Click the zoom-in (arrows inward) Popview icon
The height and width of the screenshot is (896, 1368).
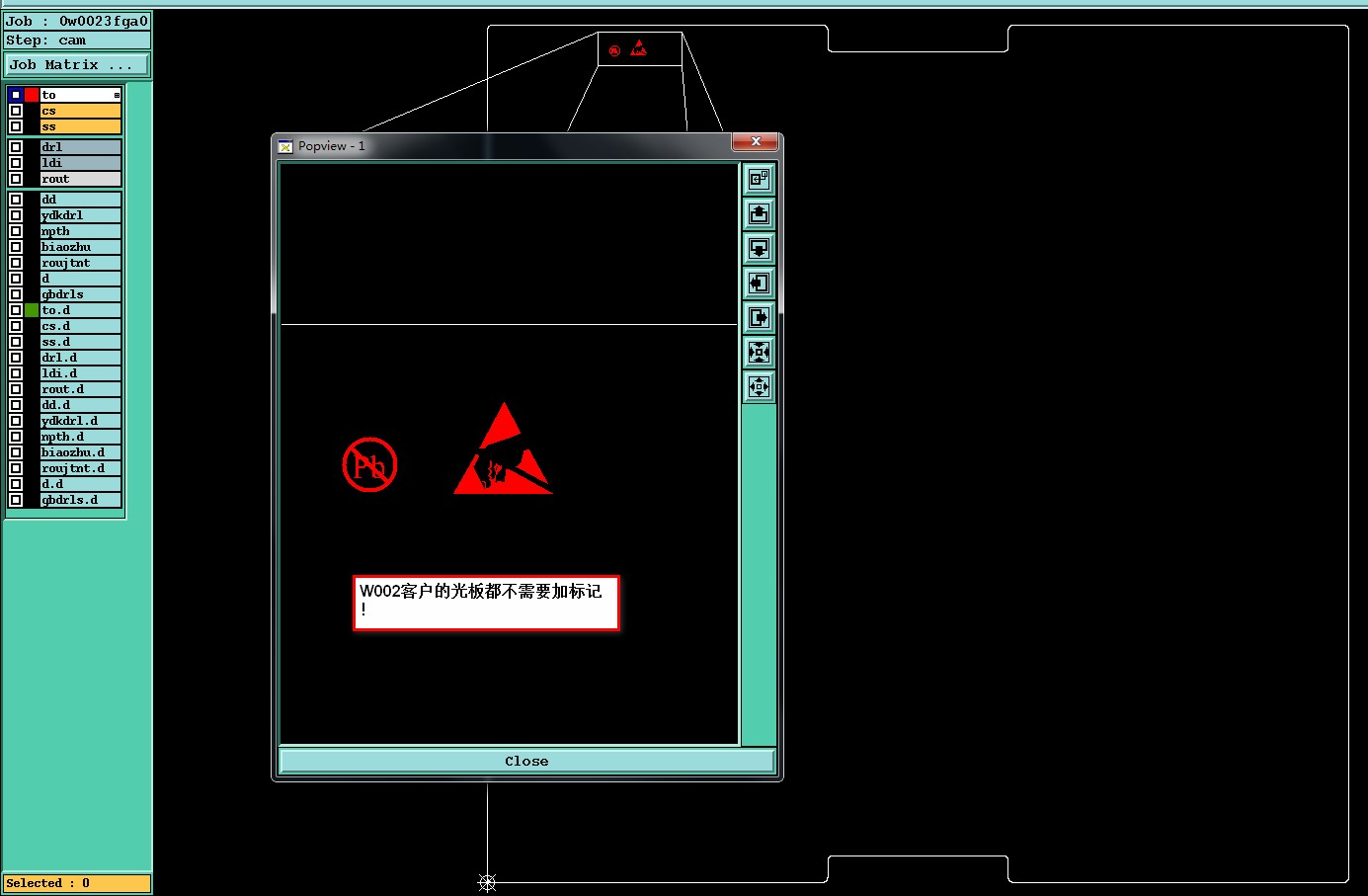[x=759, y=352]
